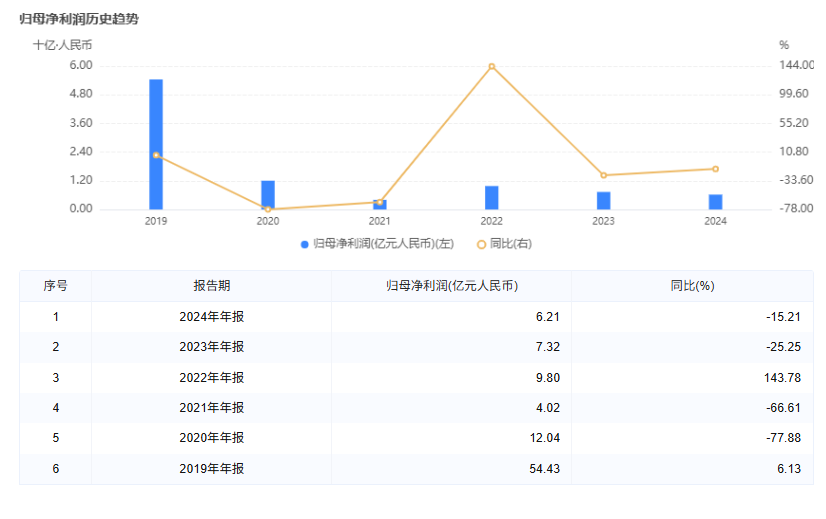The width and height of the screenshot is (826, 519).
Task: Select the 2024年年报 table cell
Action: pyautogui.click(x=212, y=317)
